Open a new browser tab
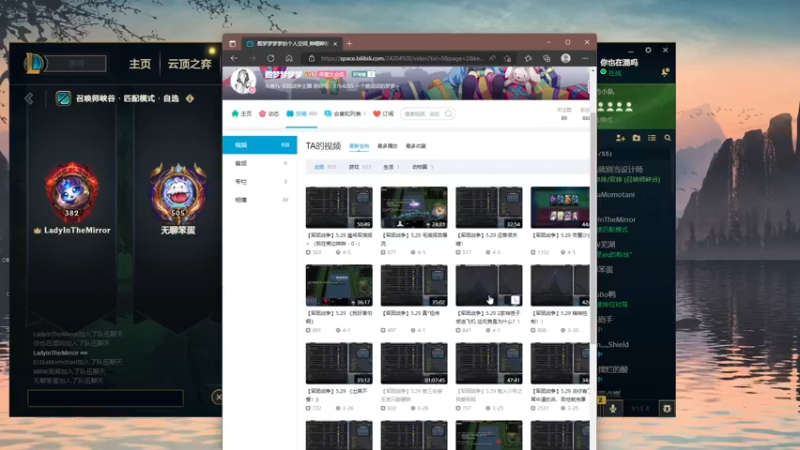Viewport: 800px width, 450px height. [349, 43]
